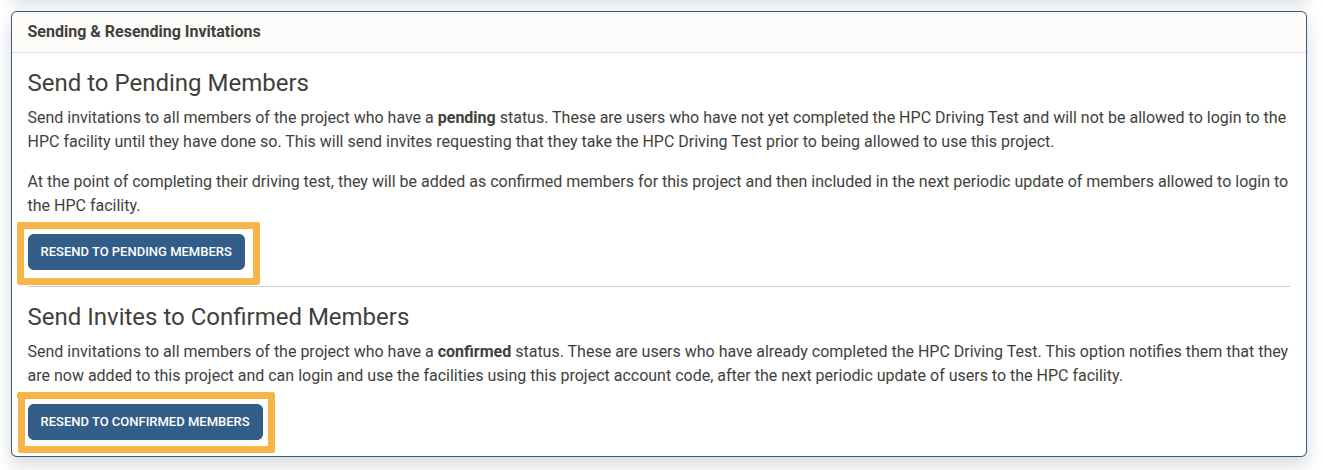
Task: Click the Sending & Resending Invitations panel header
Action: pos(144,32)
